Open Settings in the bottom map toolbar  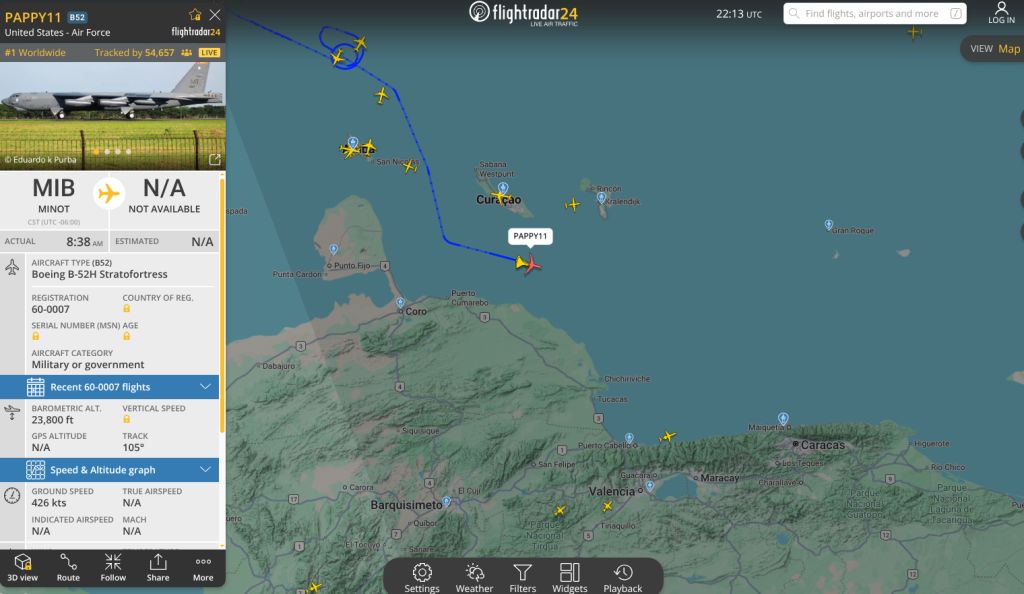pos(422,577)
